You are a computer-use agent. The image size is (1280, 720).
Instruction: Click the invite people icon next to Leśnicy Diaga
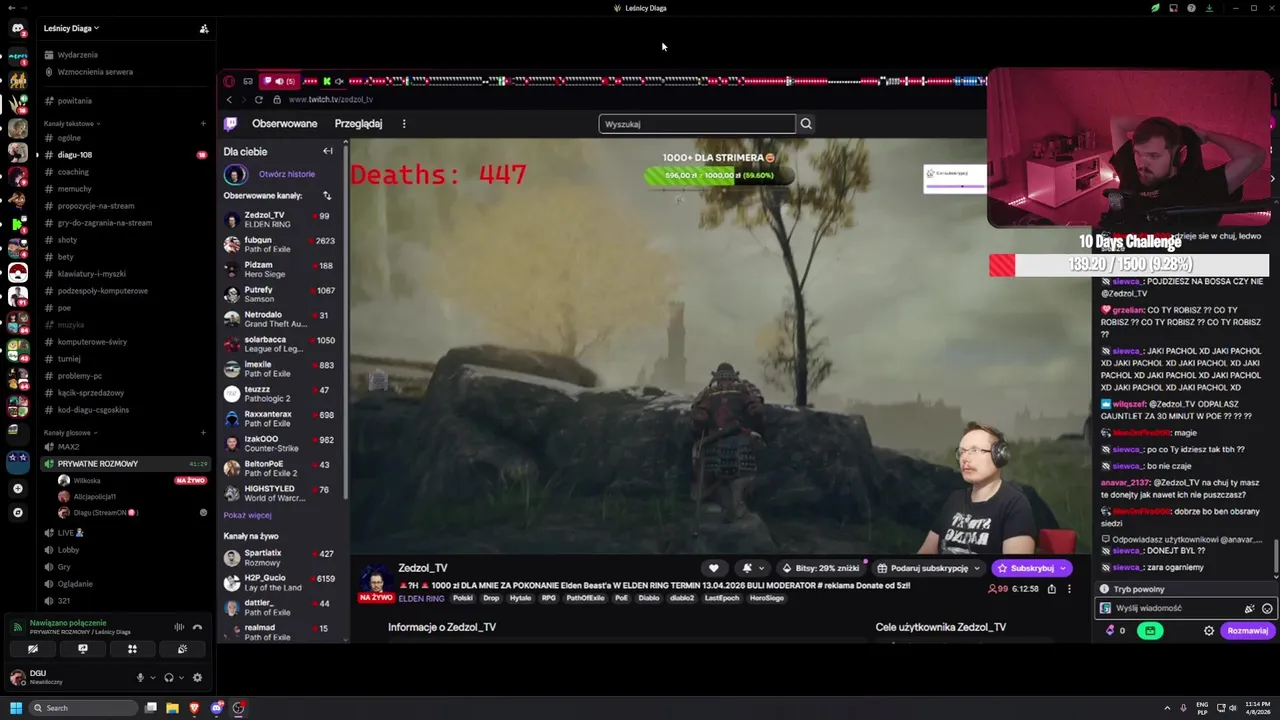204,28
